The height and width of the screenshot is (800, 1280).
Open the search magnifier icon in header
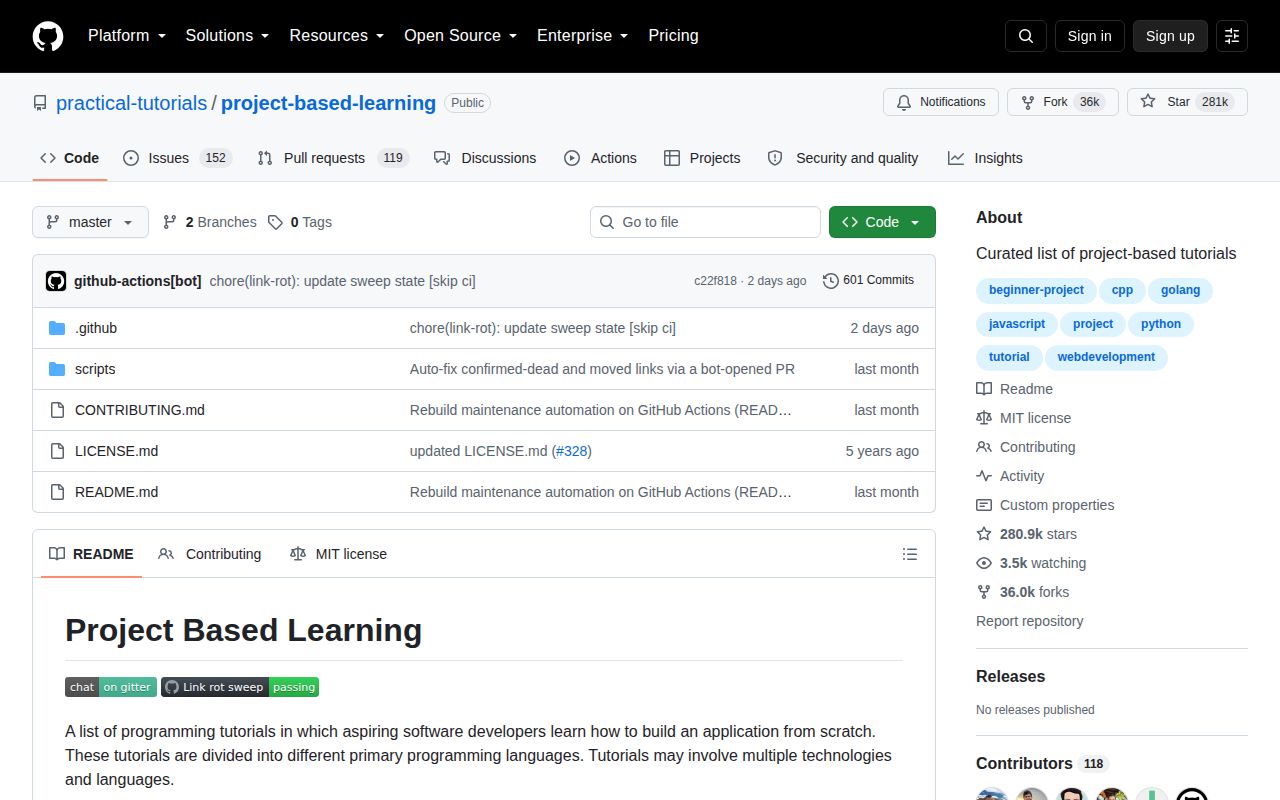(1026, 36)
